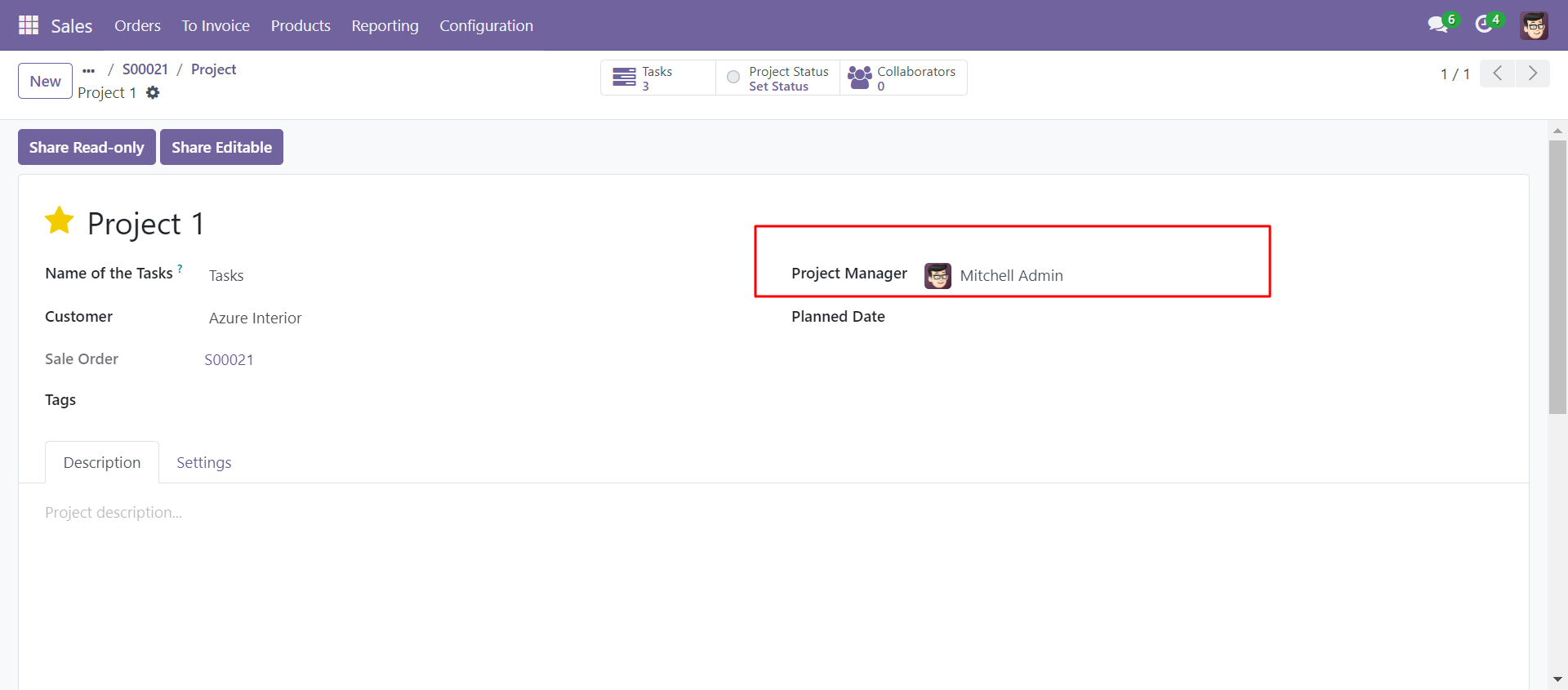Click the help question mark by Name of the Tasks
Viewport: 1568px width, 690px height.
click(x=180, y=268)
